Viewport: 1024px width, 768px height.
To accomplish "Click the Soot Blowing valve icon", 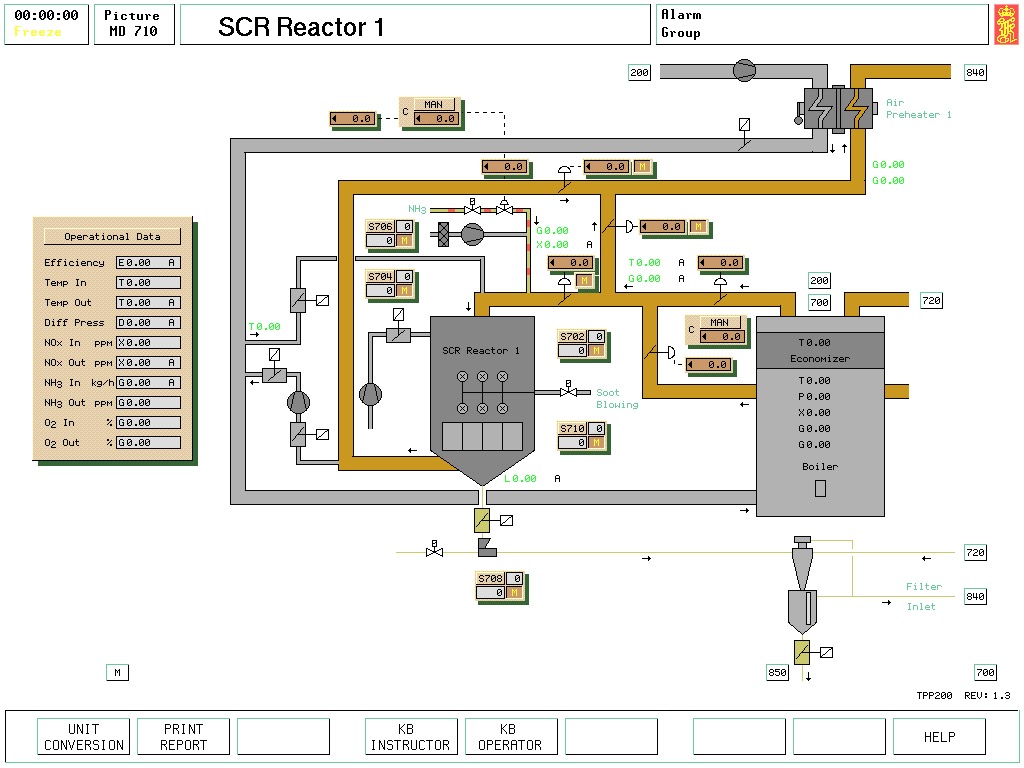I will tap(568, 390).
